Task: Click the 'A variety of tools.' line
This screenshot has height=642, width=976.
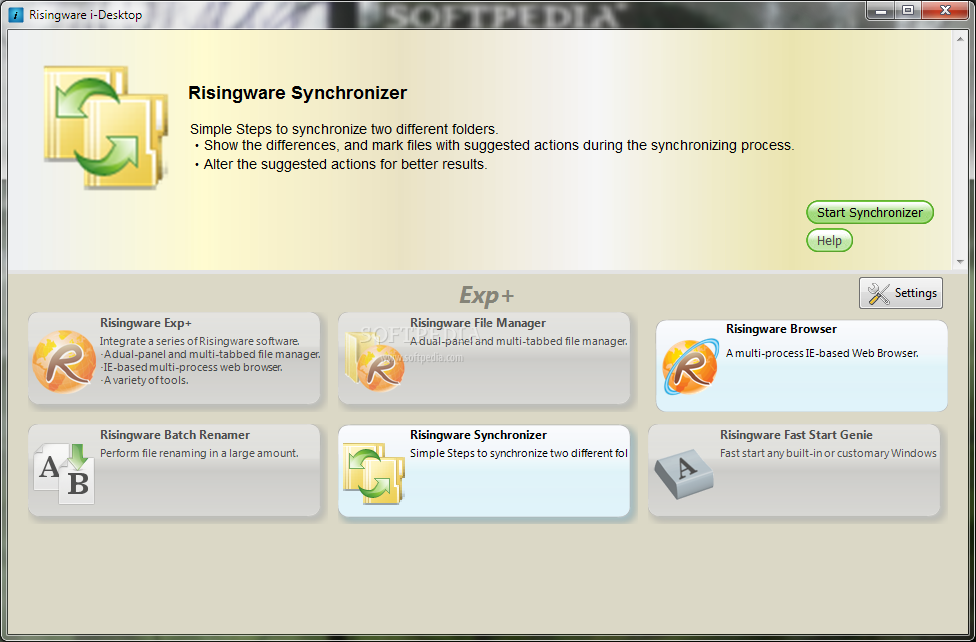Action: click(x=144, y=380)
